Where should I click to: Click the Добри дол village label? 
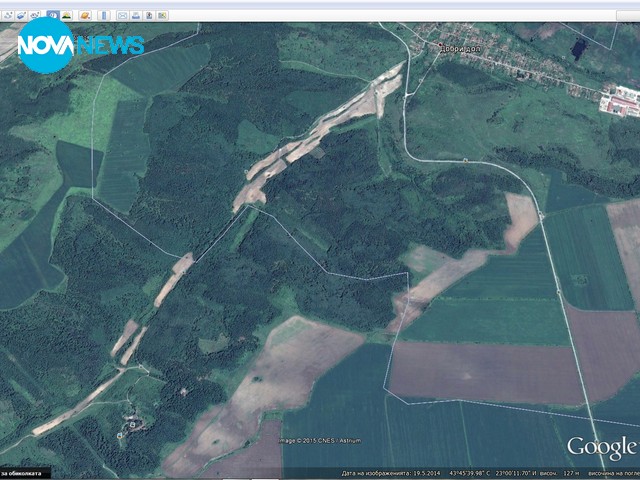coord(461,47)
